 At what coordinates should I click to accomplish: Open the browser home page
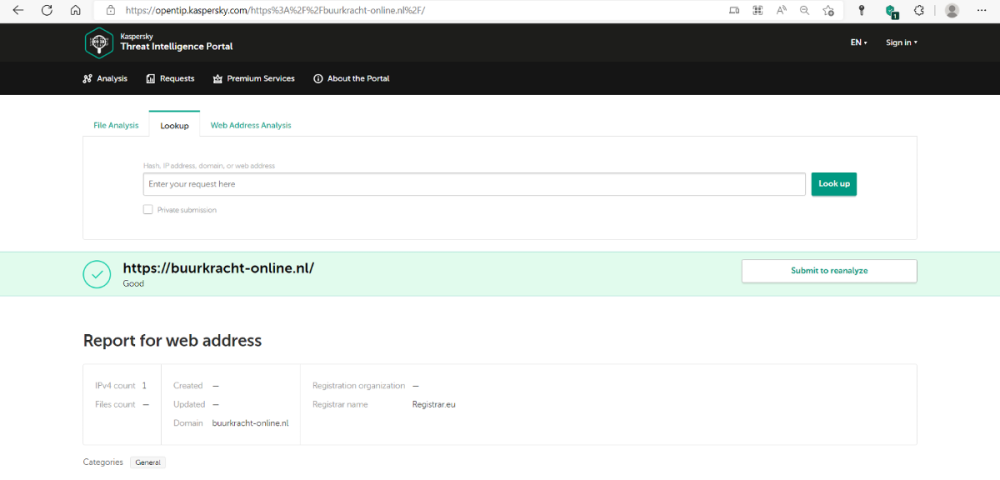pyautogui.click(x=75, y=10)
